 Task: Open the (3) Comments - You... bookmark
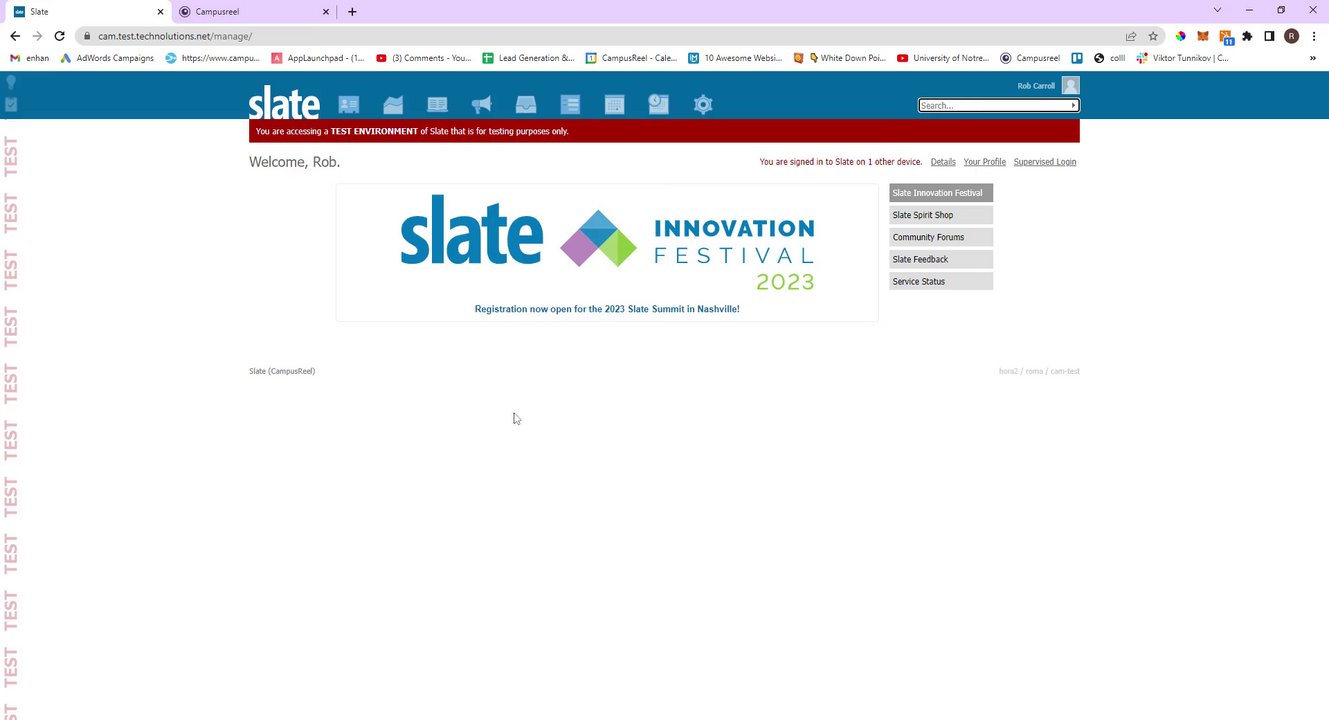[423, 58]
